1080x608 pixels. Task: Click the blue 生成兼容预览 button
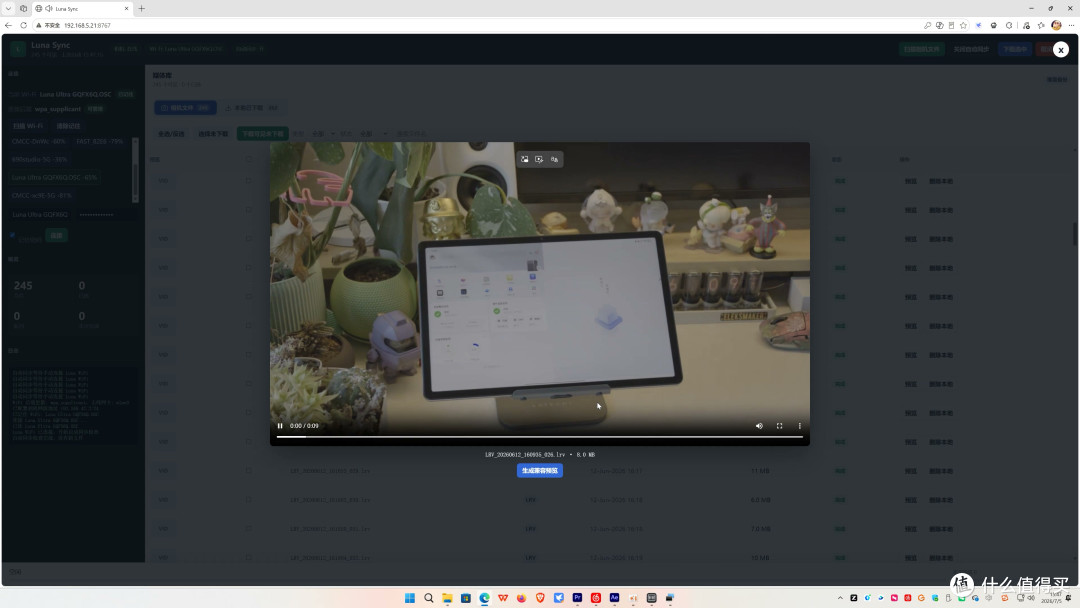540,470
